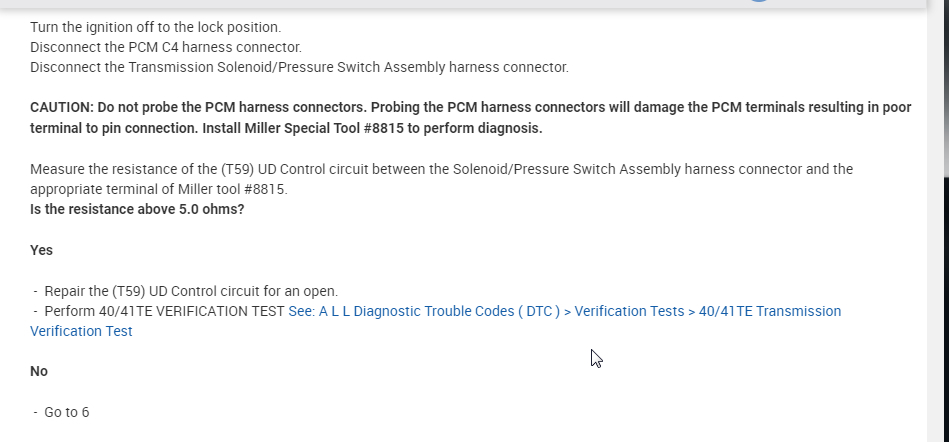Click the "Perform 40/41TE VERIFICATION TEST" text
Screen dimensions: 949x442
pos(164,311)
